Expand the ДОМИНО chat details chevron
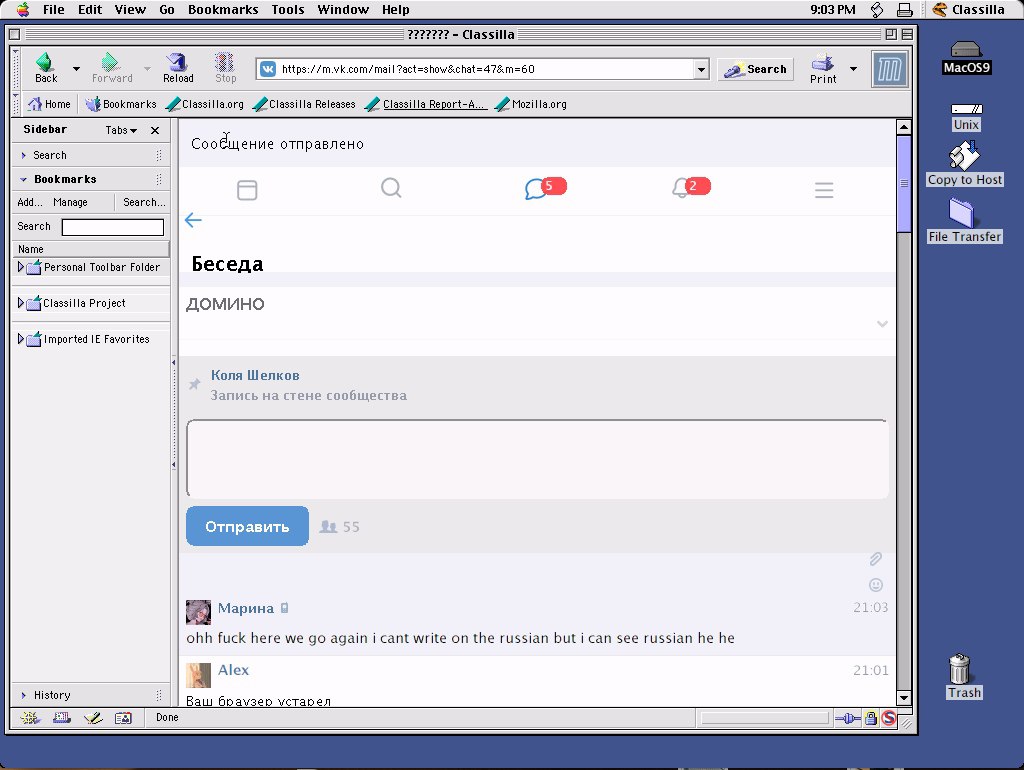Screen dimensions: 1024x770 882,324
